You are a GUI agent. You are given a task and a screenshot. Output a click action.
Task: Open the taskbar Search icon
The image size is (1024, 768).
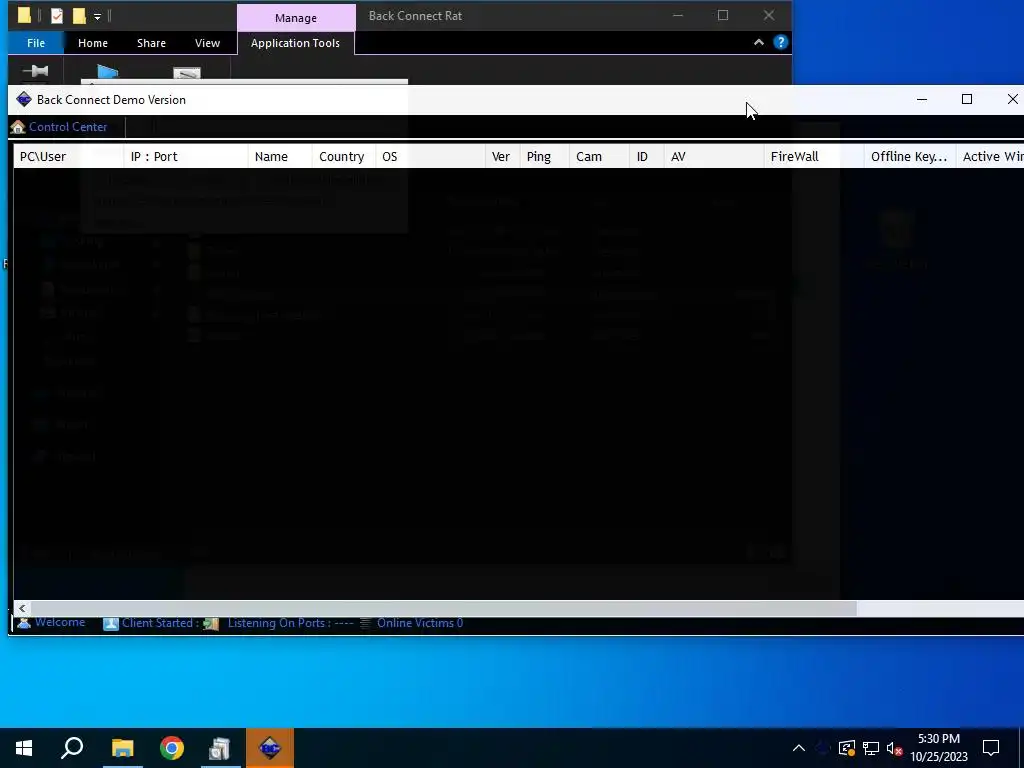click(x=72, y=748)
